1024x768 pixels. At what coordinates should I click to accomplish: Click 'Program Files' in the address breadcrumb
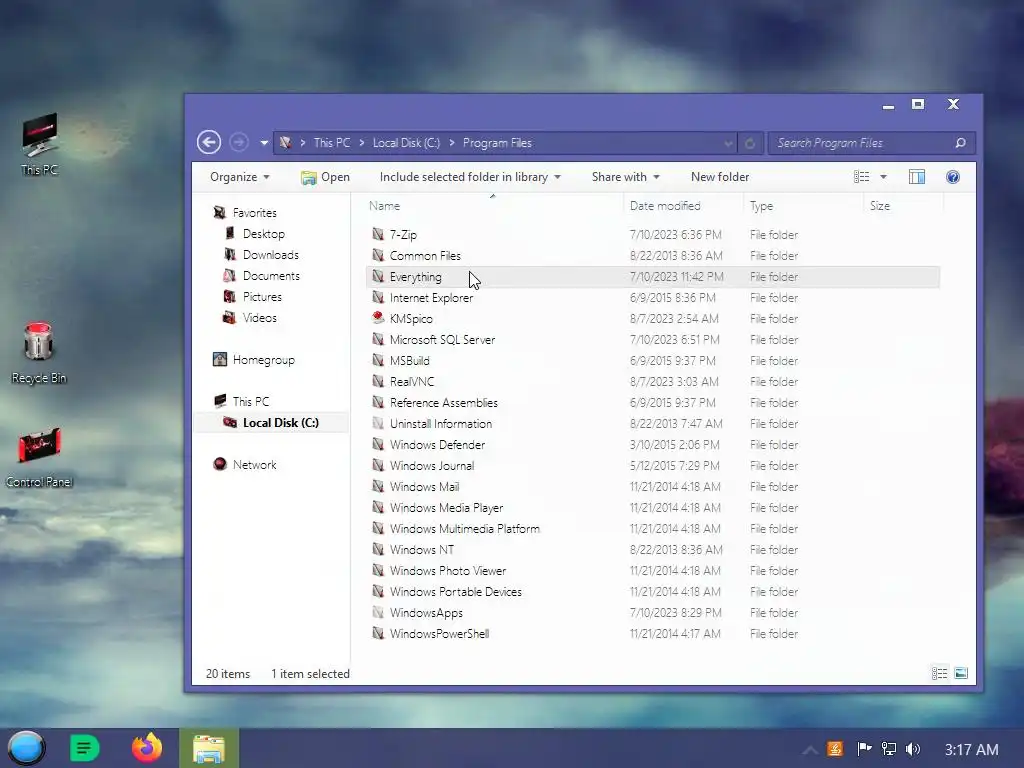point(497,142)
